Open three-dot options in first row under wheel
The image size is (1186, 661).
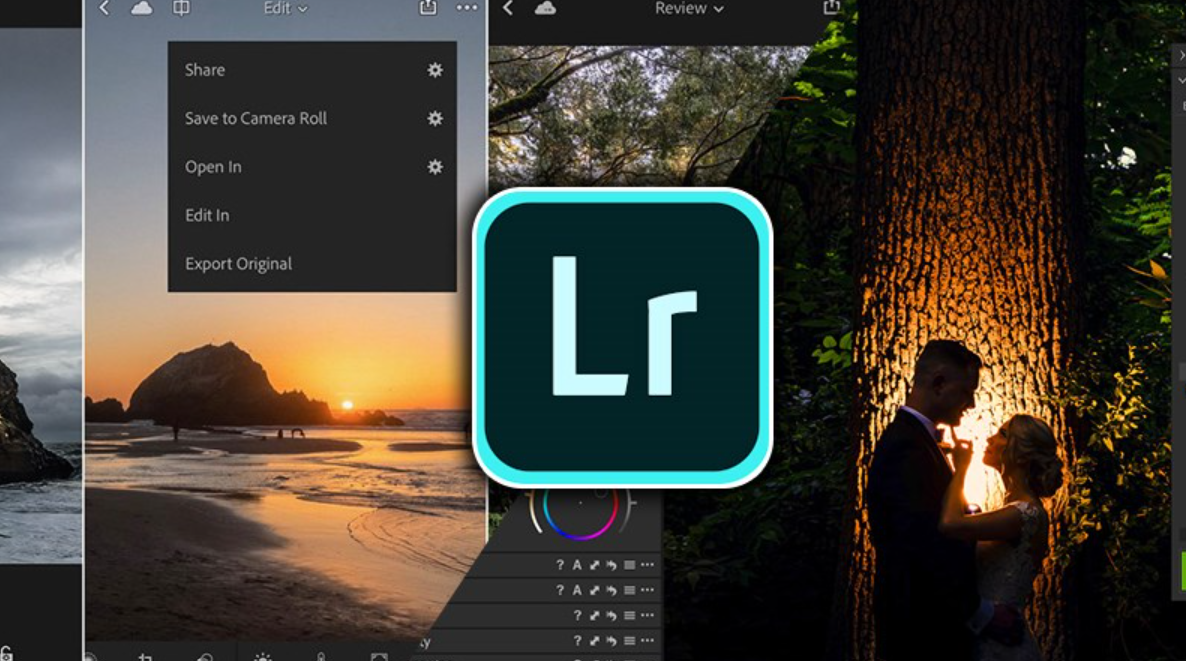(647, 564)
